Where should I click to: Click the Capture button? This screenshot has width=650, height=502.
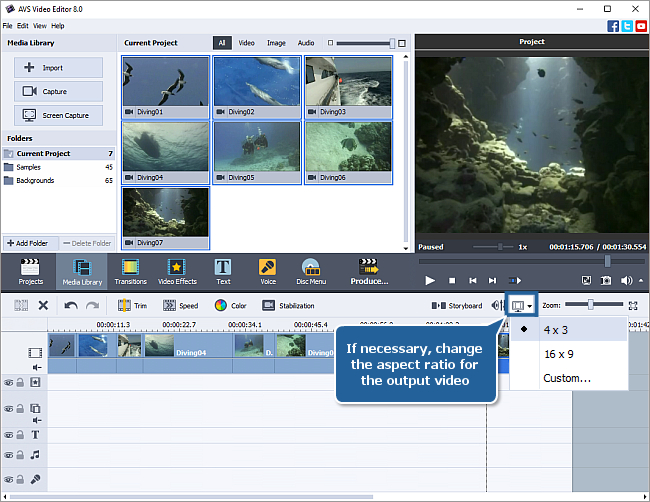point(58,91)
